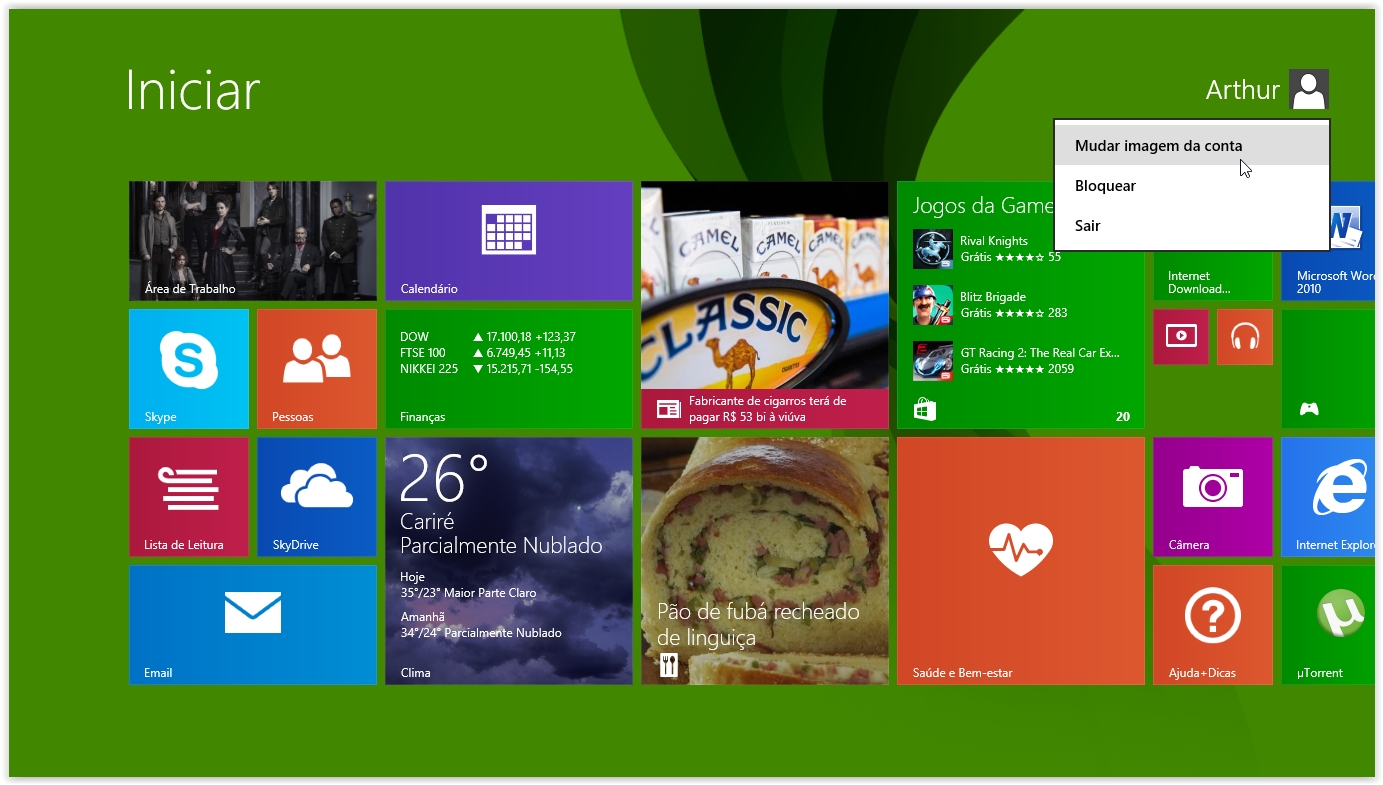Open the Microsoft Word 2010 tile
1383x785 pixels.
tap(1328, 275)
